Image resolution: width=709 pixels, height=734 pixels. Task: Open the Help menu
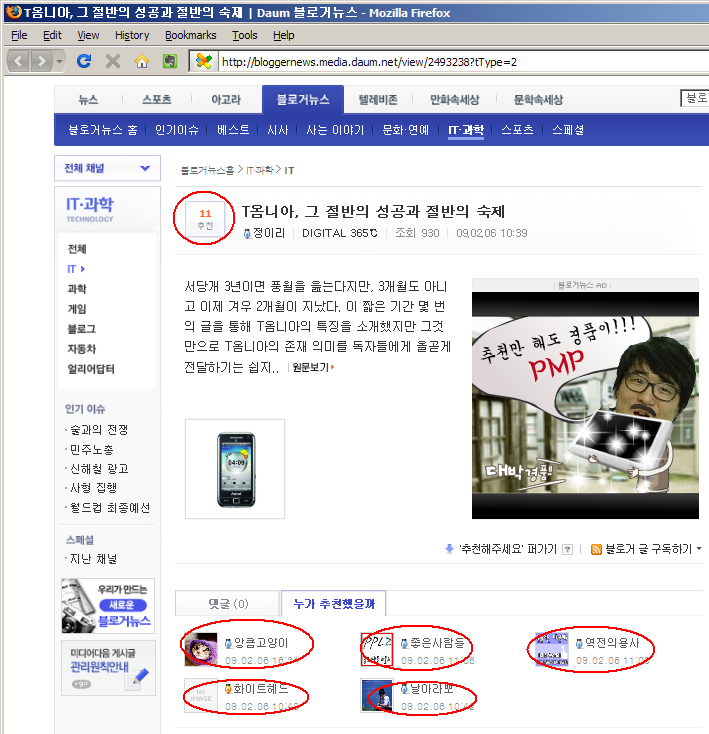pyautogui.click(x=284, y=35)
